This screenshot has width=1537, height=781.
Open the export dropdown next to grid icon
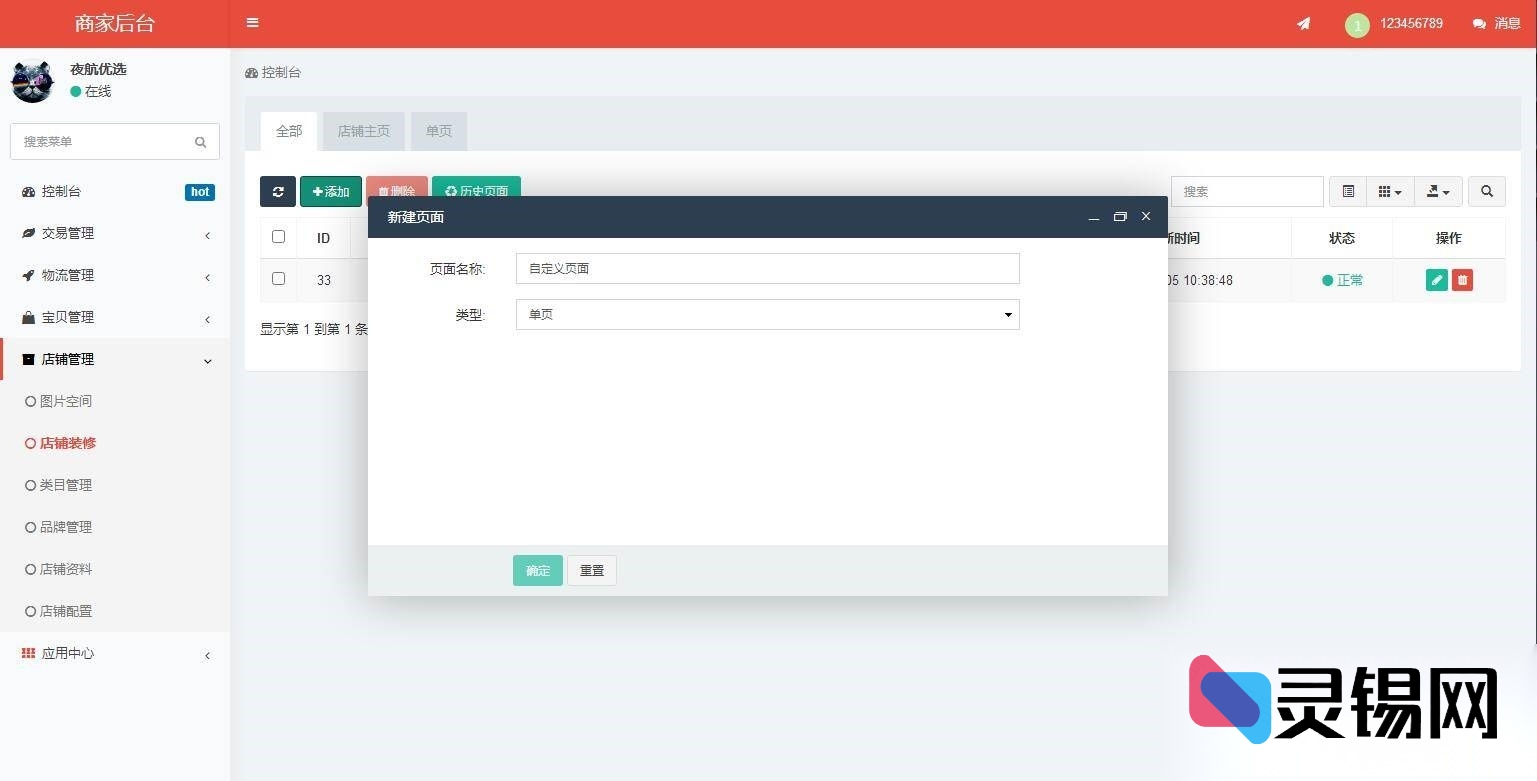coord(1437,191)
